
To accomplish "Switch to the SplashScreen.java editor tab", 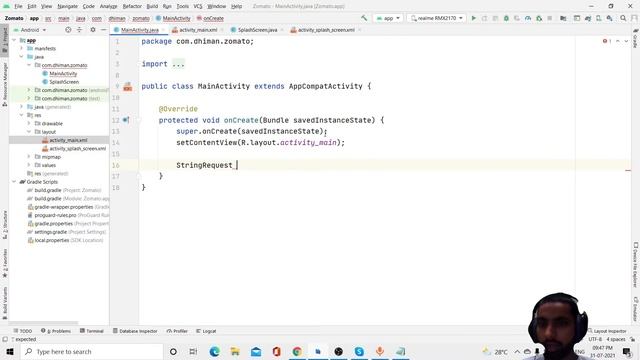I will (257, 30).
